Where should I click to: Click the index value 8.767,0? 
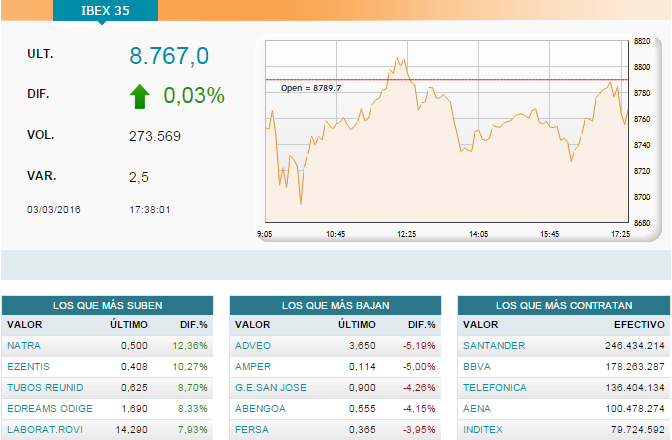[169, 56]
